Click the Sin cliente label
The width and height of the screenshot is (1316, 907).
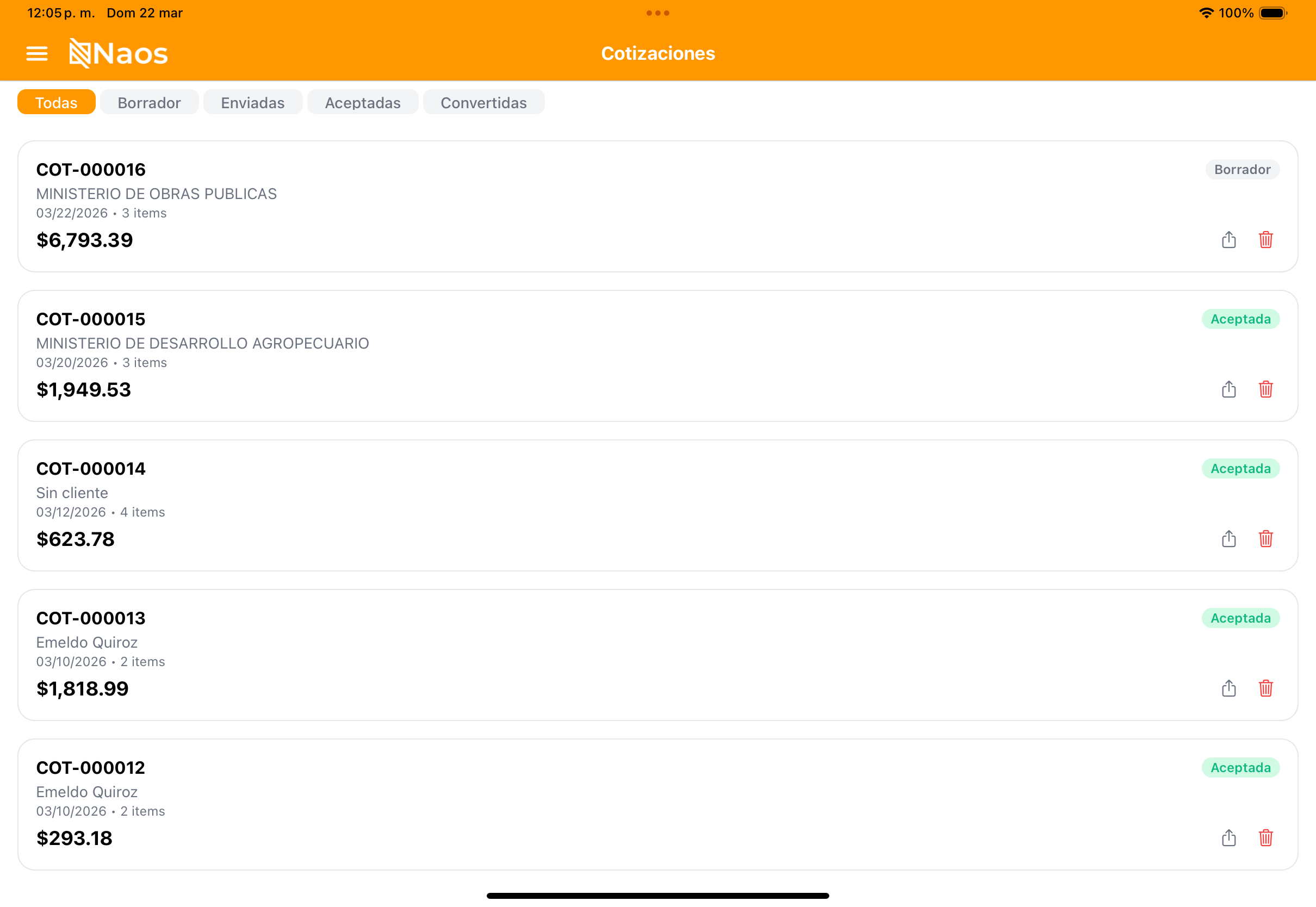[x=72, y=493]
